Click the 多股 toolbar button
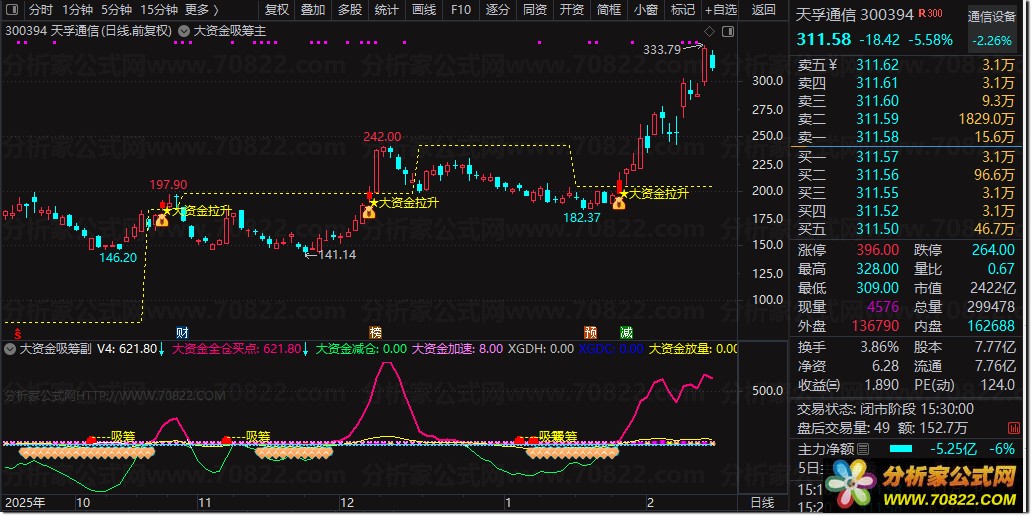The height and width of the screenshot is (516, 1033). [x=350, y=10]
